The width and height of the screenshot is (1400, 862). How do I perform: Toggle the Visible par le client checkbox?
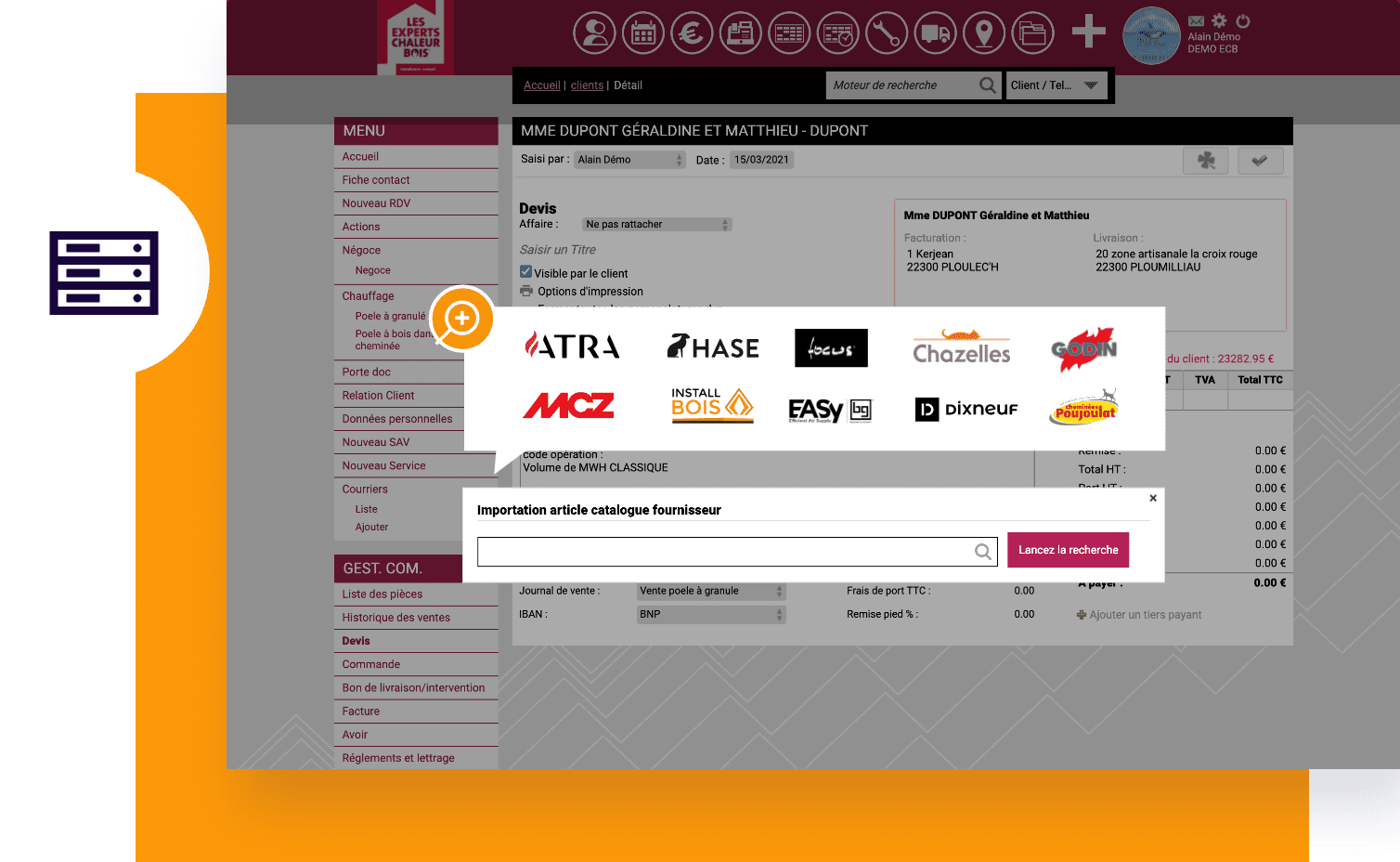click(x=526, y=272)
